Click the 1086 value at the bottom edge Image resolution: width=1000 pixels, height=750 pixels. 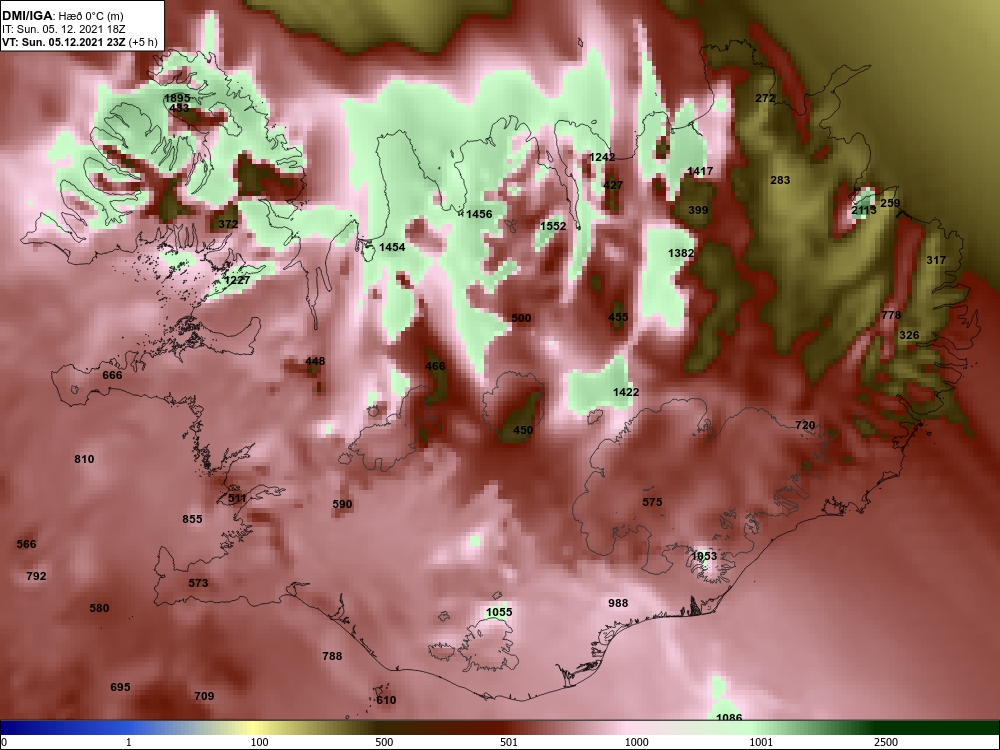click(x=729, y=717)
